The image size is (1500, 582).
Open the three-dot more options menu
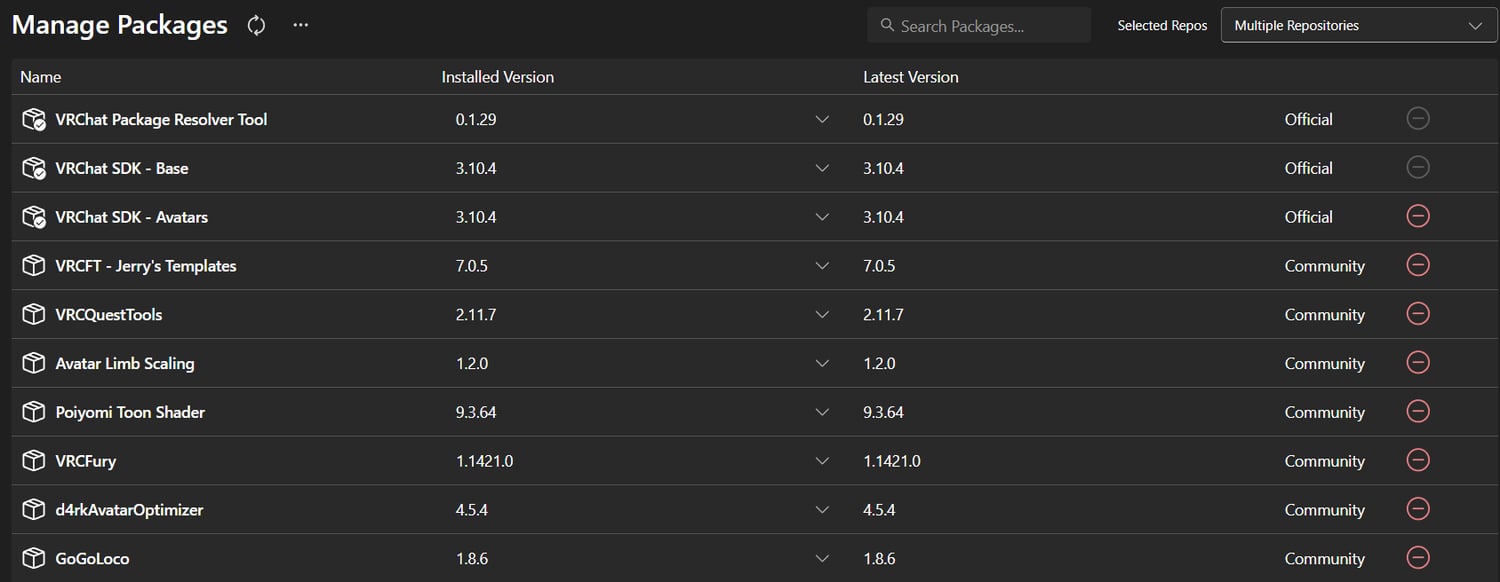tap(301, 25)
